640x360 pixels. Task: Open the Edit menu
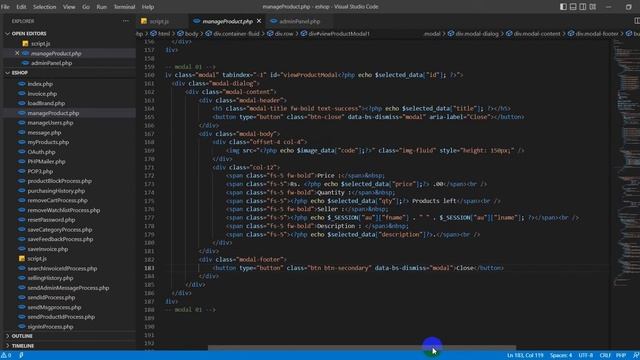pos(21,7)
